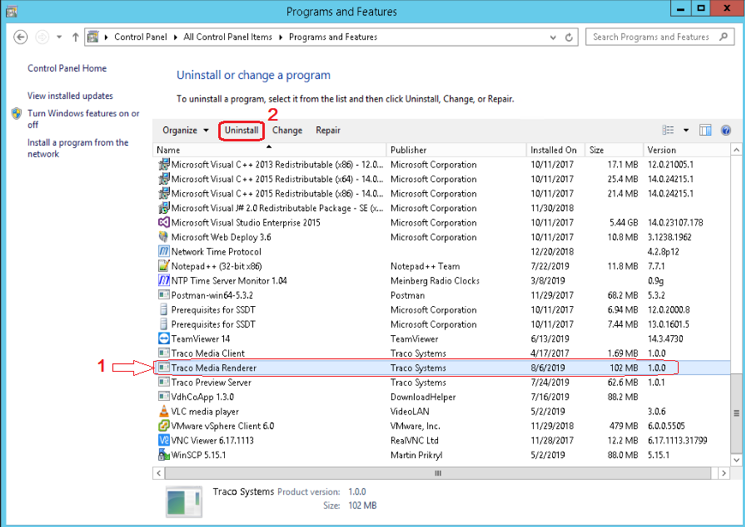745x527 pixels.
Task: Click the Repair toolbar button
Action: (x=328, y=131)
